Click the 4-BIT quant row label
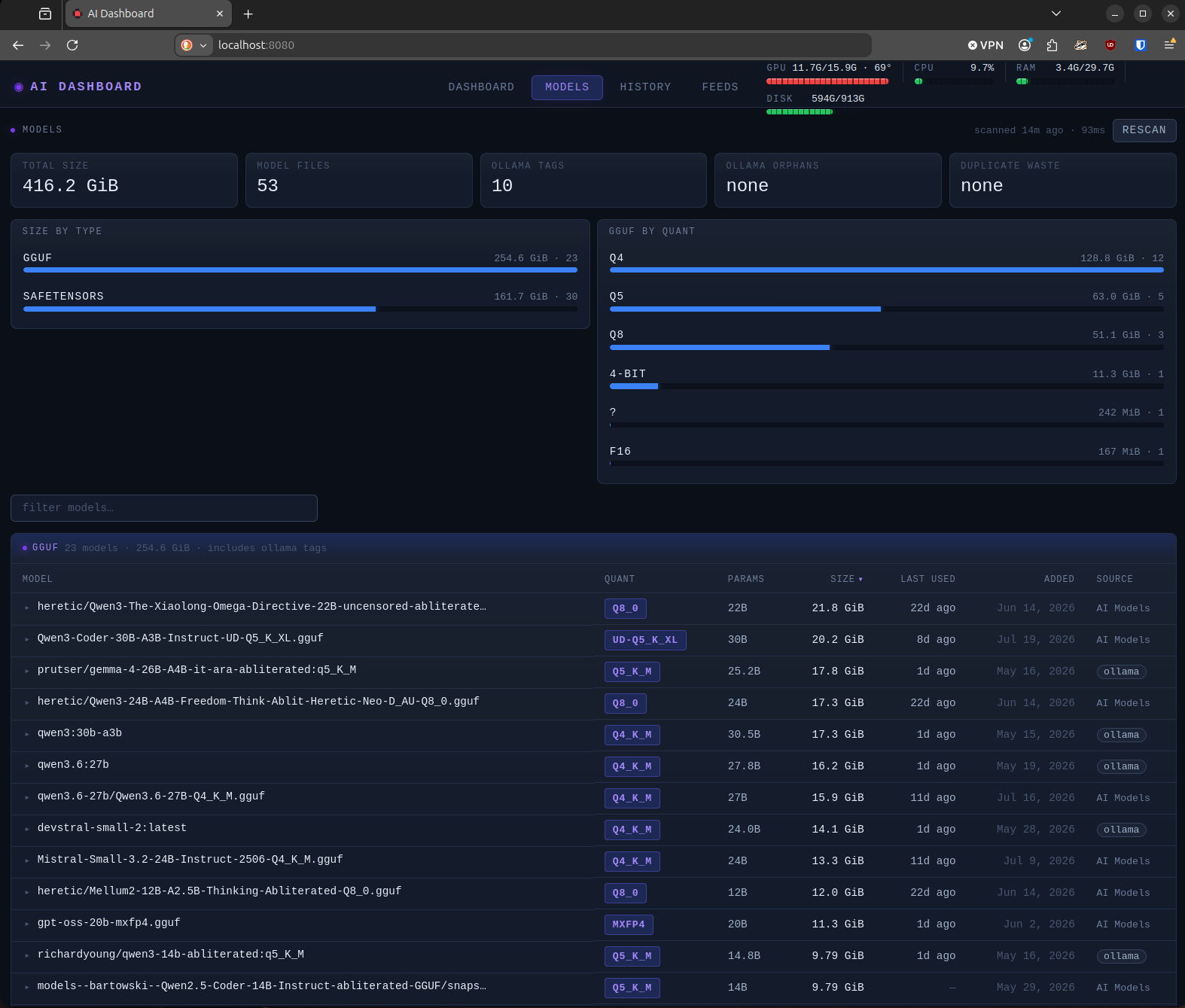Screen dimensions: 1185x1008 (x=628, y=374)
